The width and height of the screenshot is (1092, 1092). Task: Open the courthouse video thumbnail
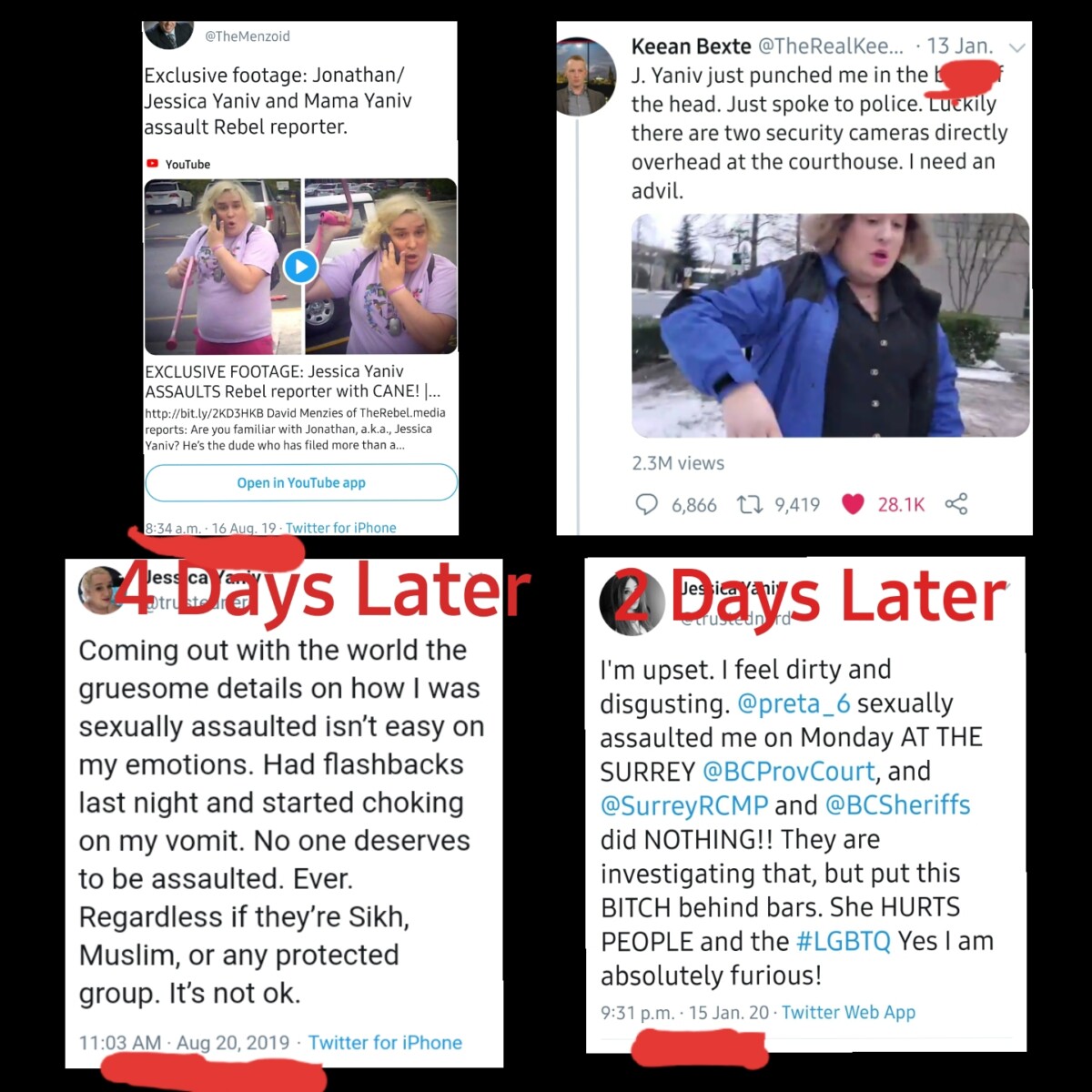pyautogui.click(x=831, y=325)
